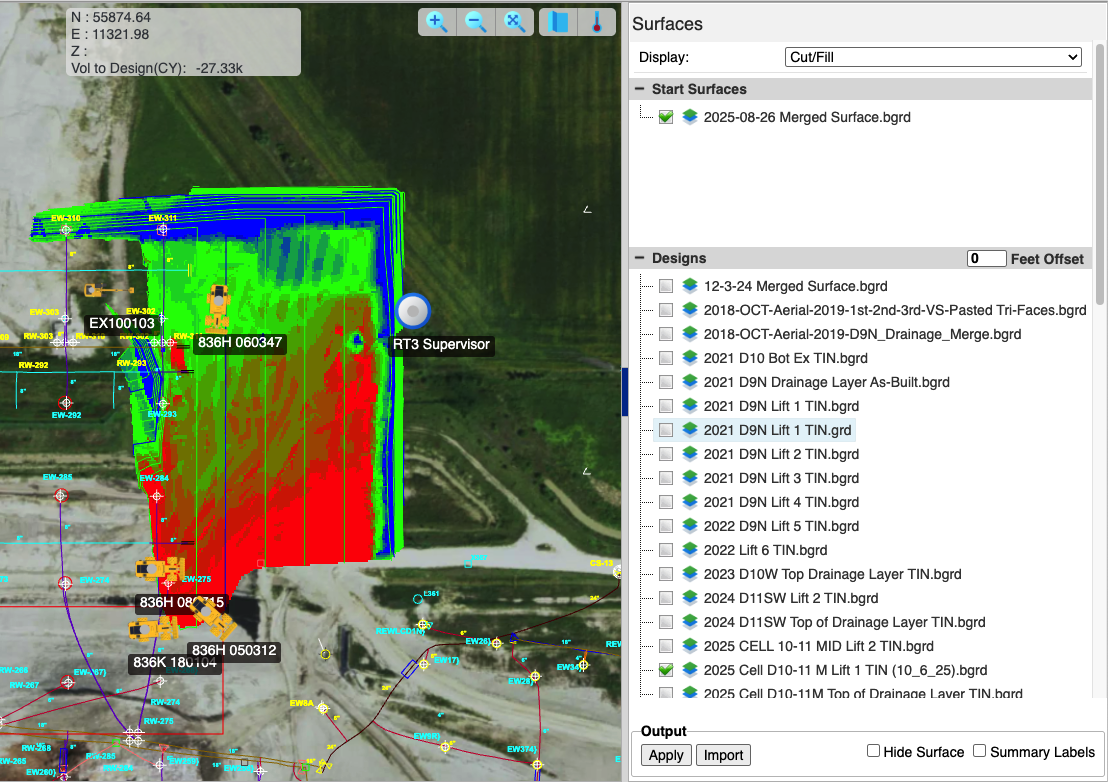
Task: Open the Display Cut/Fill dropdown
Action: pyautogui.click(x=933, y=57)
